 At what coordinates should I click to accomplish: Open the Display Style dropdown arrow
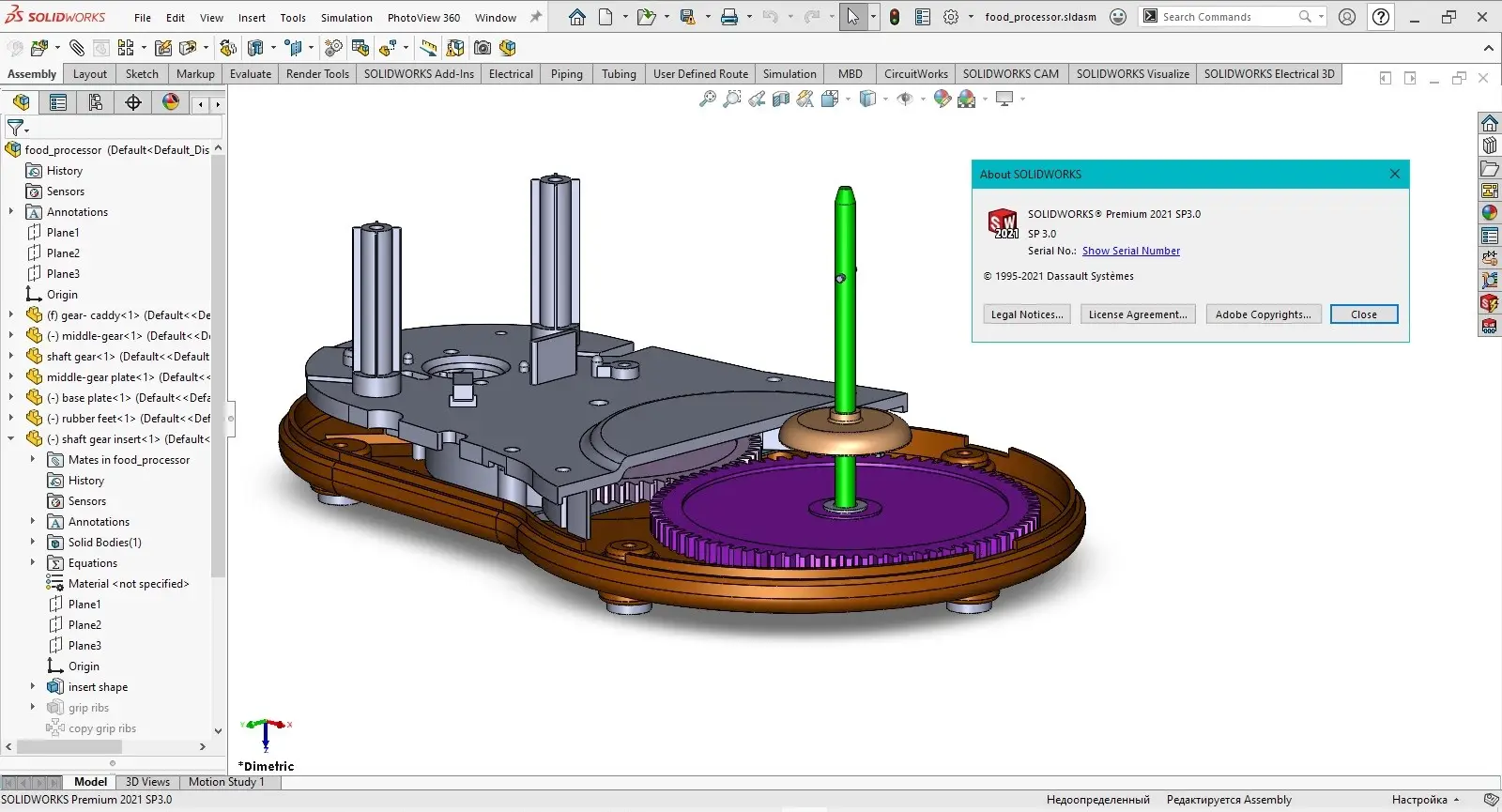[885, 99]
